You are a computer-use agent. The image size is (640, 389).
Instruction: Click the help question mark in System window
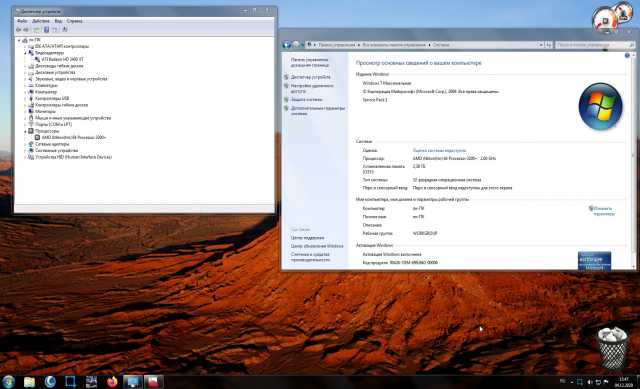(x=627, y=56)
